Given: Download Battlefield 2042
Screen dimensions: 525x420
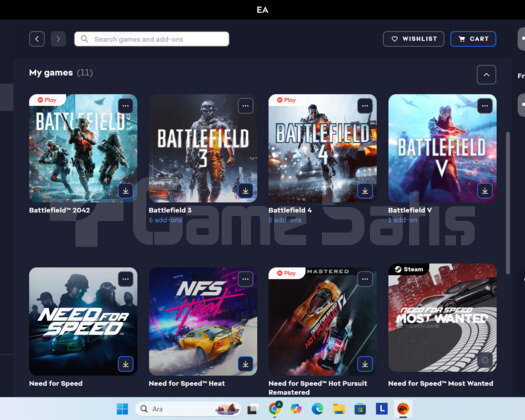Looking at the screenshot, I should 126,191.
